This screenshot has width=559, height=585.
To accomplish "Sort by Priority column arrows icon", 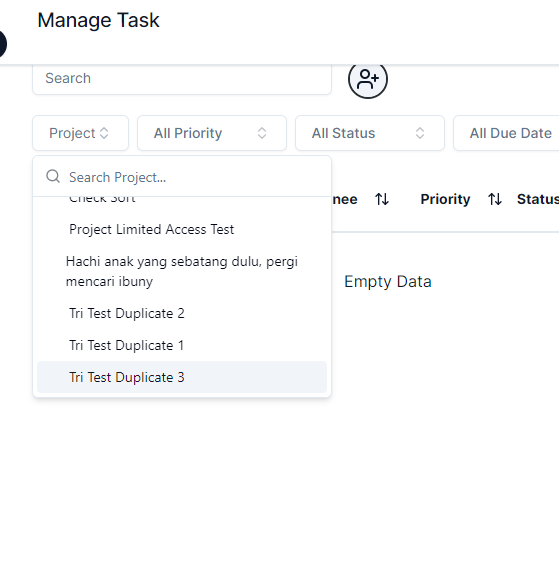I will pos(495,199).
